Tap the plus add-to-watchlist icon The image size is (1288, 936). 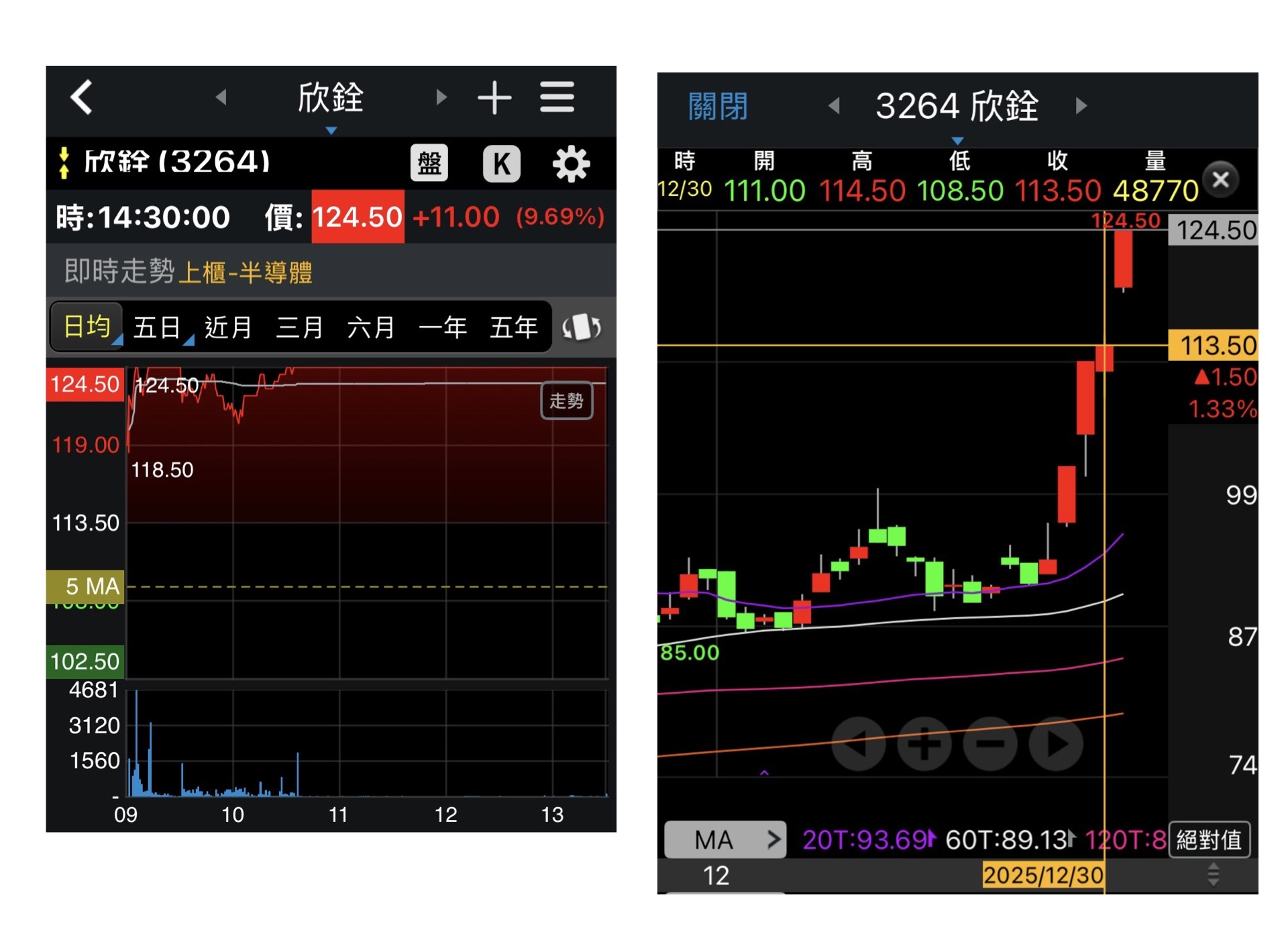coord(494,98)
